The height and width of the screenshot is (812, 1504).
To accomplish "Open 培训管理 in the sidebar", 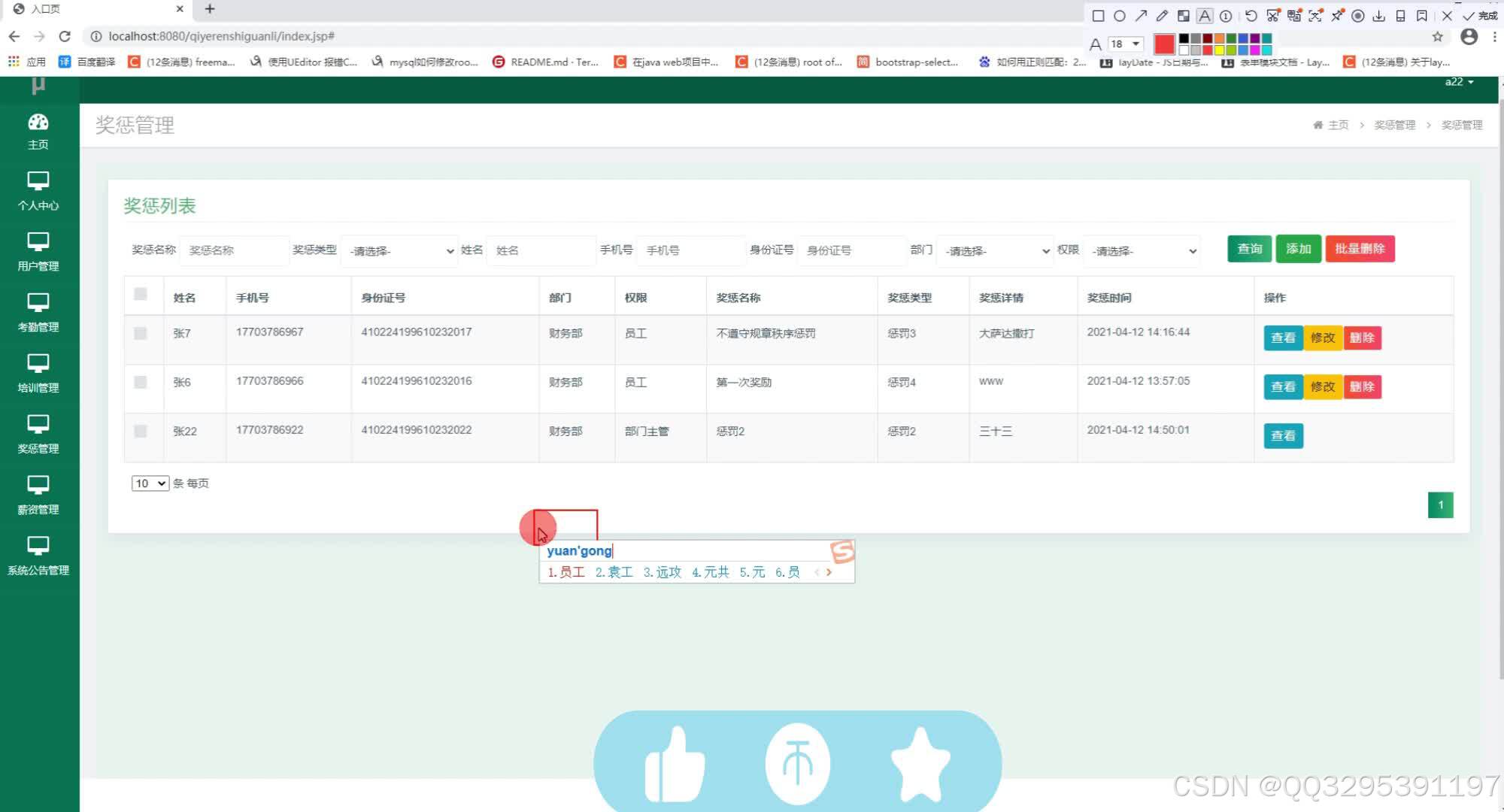I will [x=38, y=374].
